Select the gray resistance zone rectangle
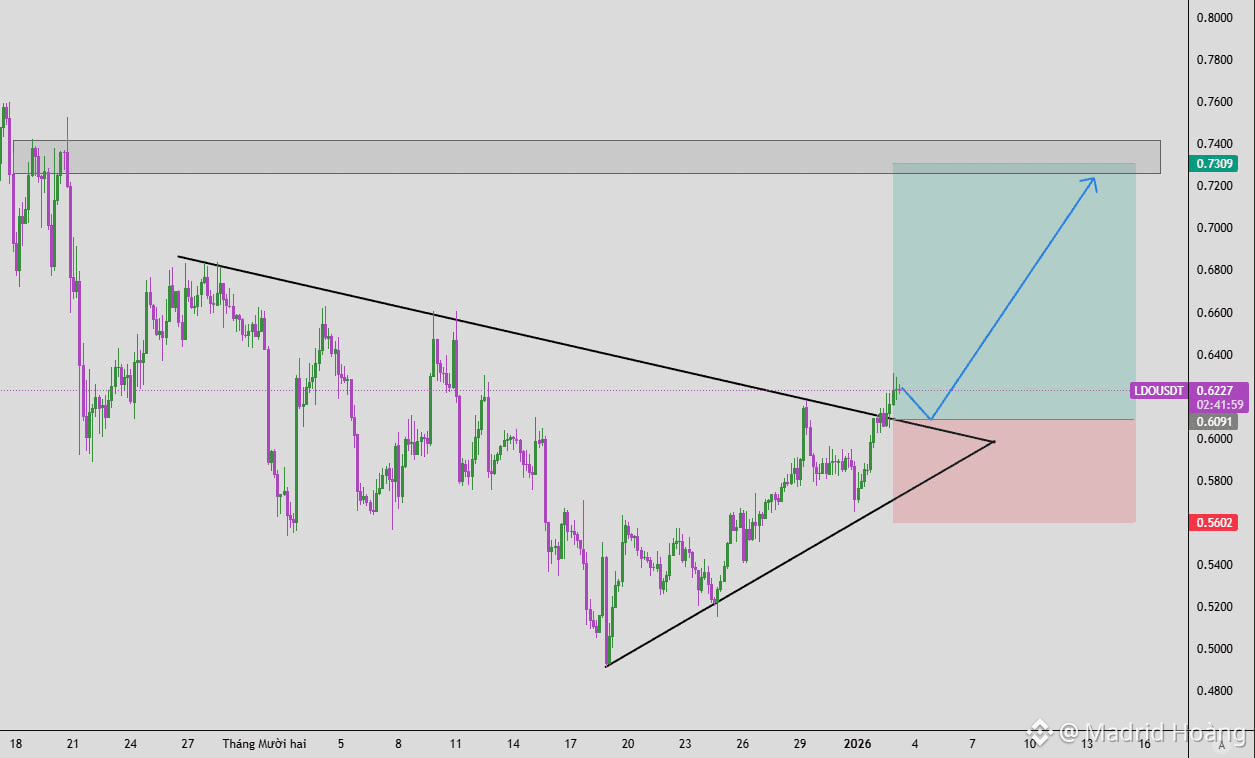Image resolution: width=1255 pixels, height=758 pixels. (586, 157)
